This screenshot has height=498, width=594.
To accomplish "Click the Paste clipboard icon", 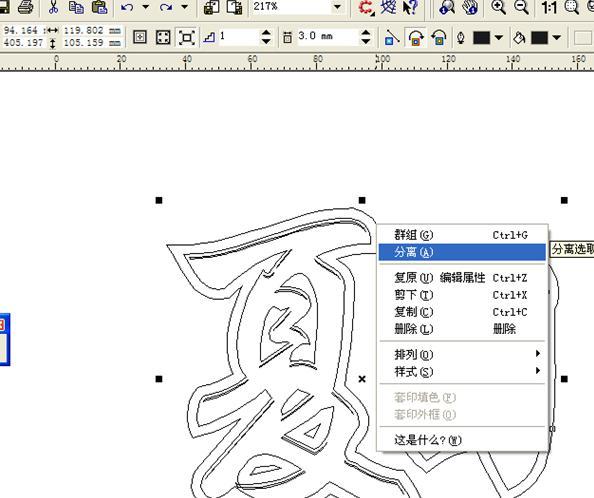I will pyautogui.click(x=100, y=7).
